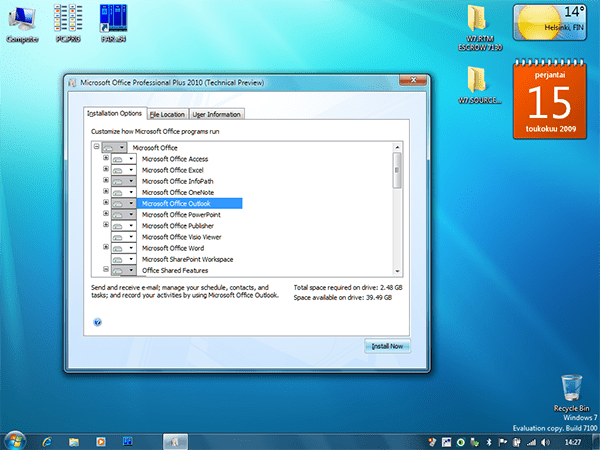Expand the Microsoft Office Publisher node

106,224
